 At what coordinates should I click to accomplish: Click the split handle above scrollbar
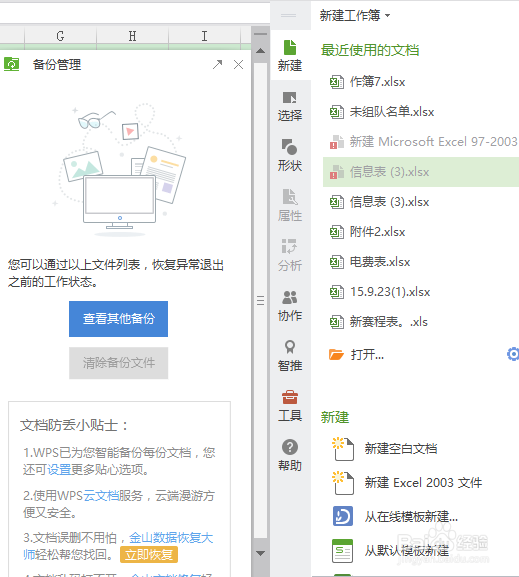260,34
